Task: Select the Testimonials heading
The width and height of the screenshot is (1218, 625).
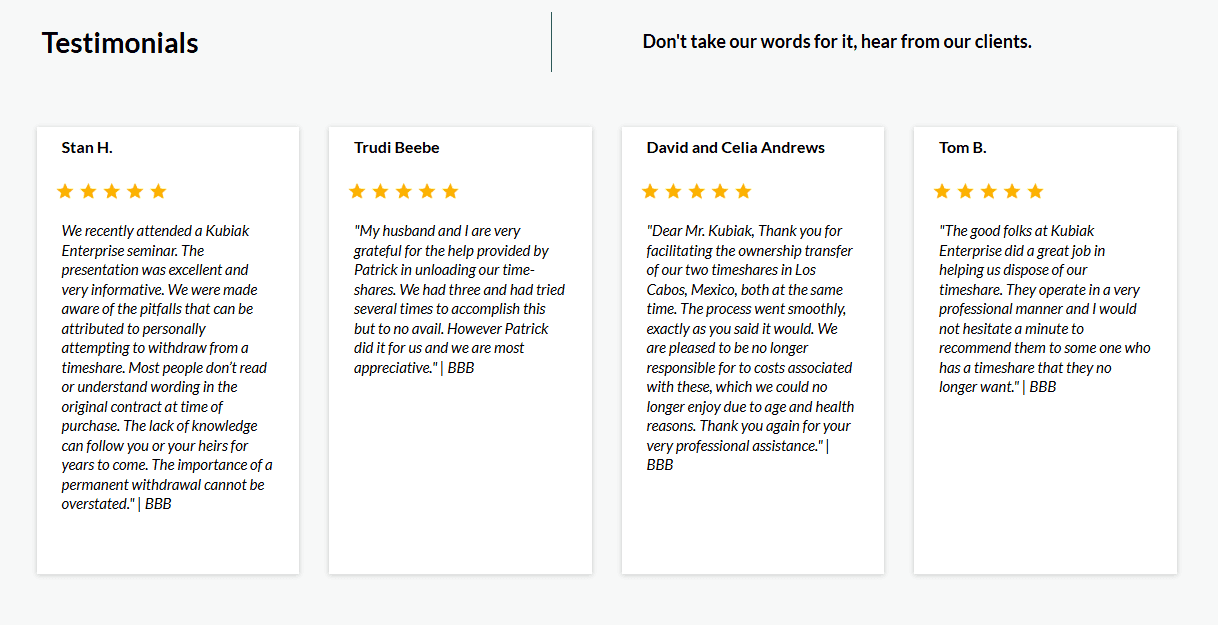Action: (x=120, y=43)
